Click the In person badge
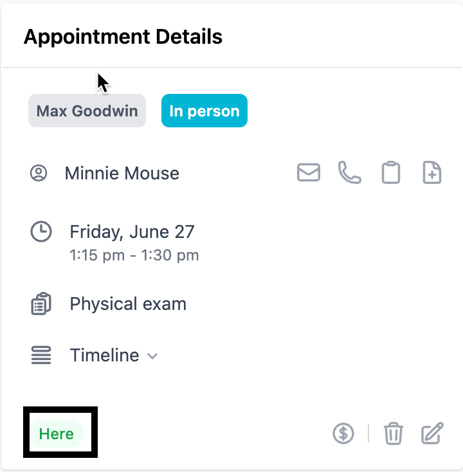Screen dimensions: 463x472 (204, 111)
